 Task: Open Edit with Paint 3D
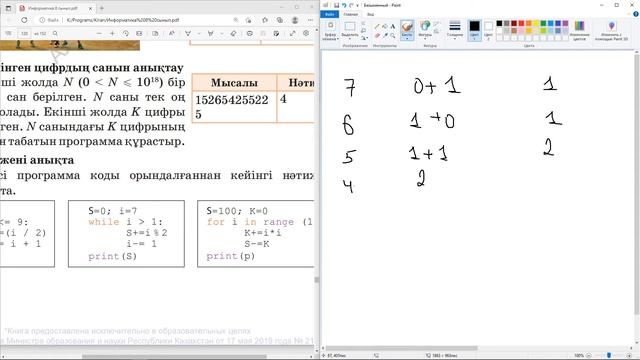(x=611, y=31)
